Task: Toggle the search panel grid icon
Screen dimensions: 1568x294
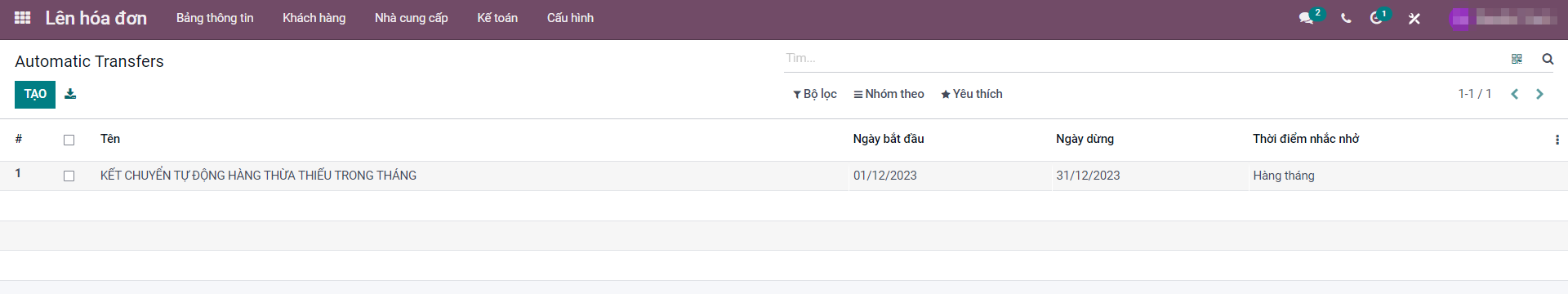Action: click(x=1517, y=59)
